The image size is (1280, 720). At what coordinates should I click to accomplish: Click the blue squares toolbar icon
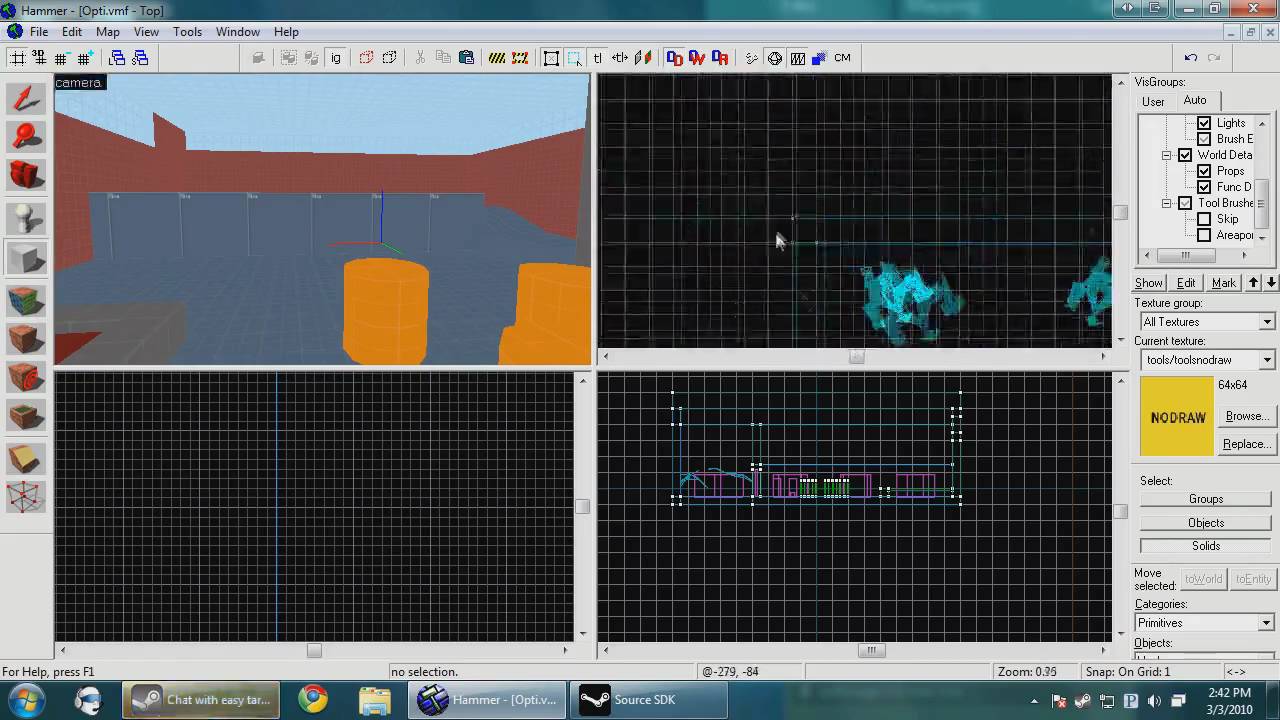[x=819, y=58]
